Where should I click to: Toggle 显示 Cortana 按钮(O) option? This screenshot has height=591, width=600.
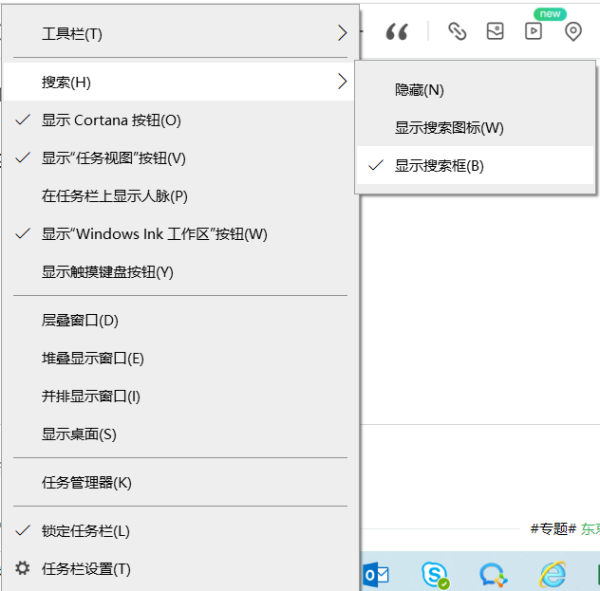click(x=178, y=120)
